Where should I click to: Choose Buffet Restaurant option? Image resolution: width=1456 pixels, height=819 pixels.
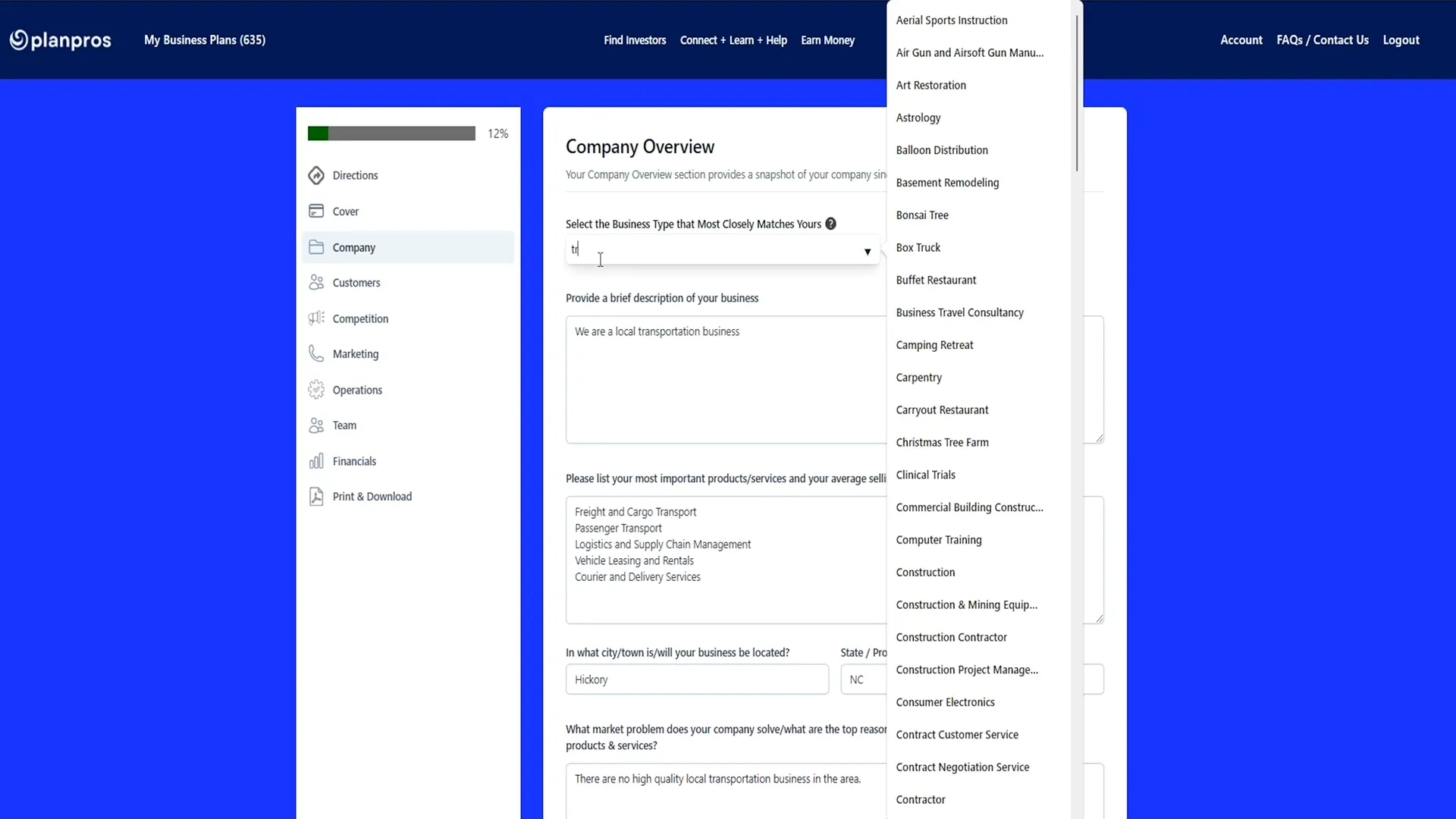point(978,280)
